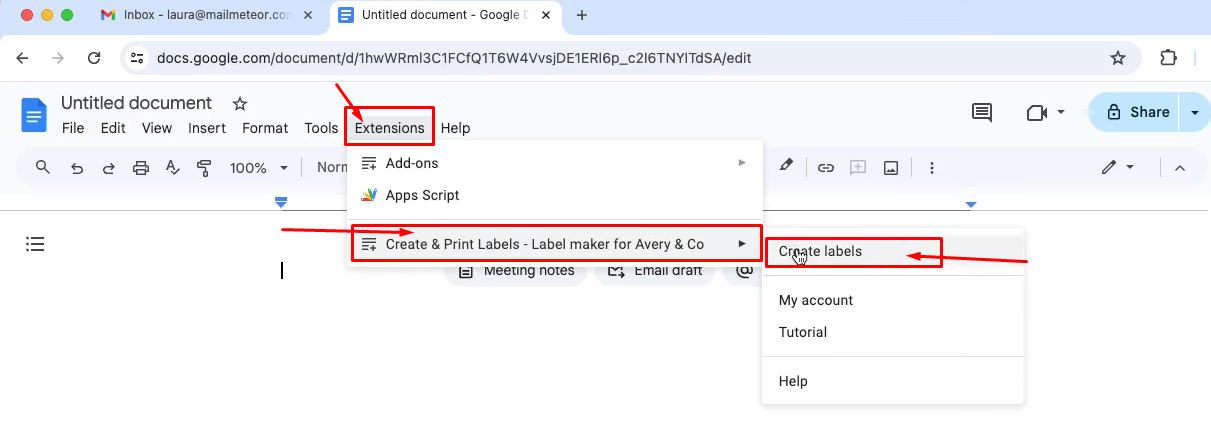Reload the page
The image size is (1211, 447).
94,58
